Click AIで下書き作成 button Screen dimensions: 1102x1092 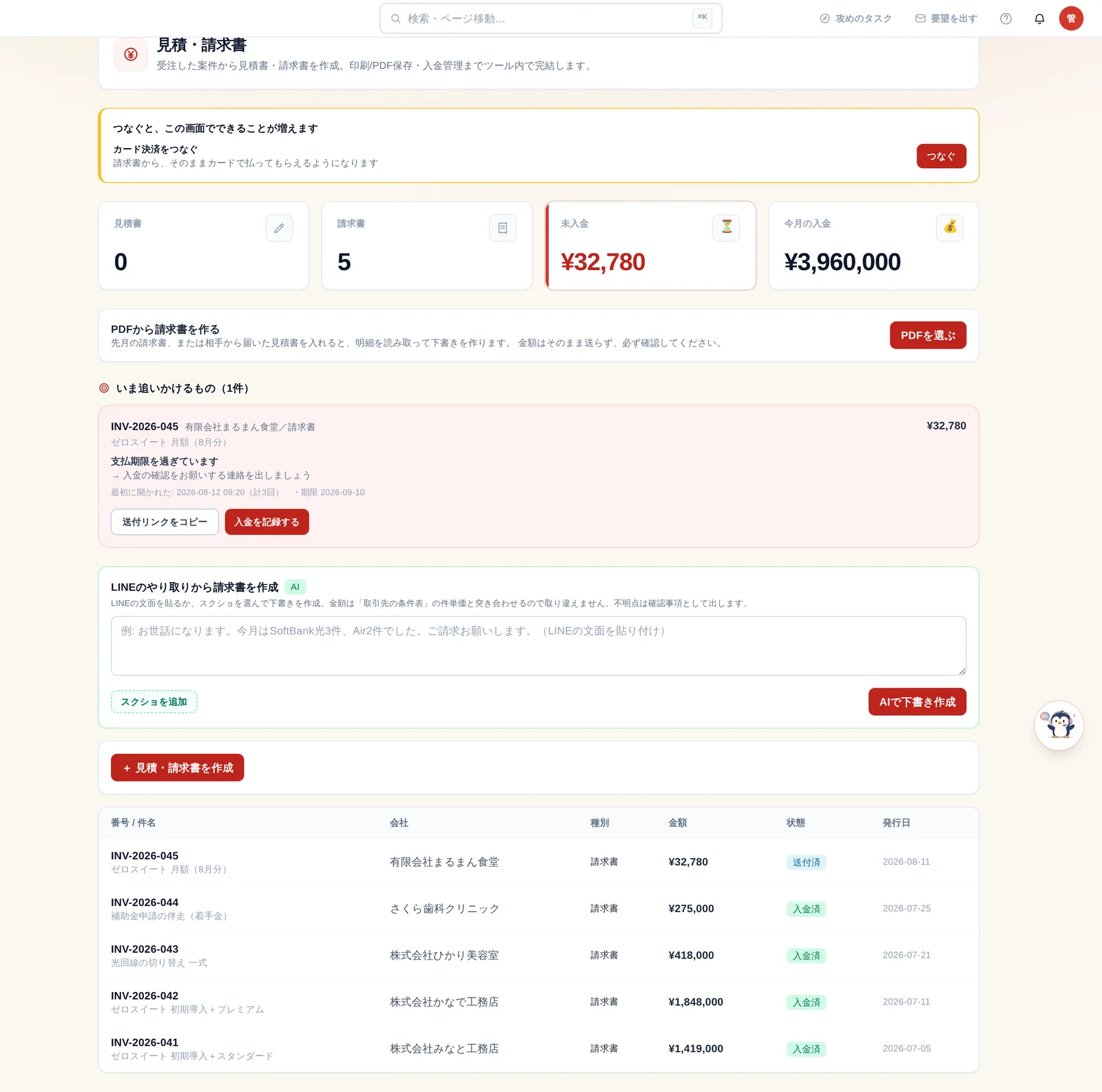(x=917, y=702)
